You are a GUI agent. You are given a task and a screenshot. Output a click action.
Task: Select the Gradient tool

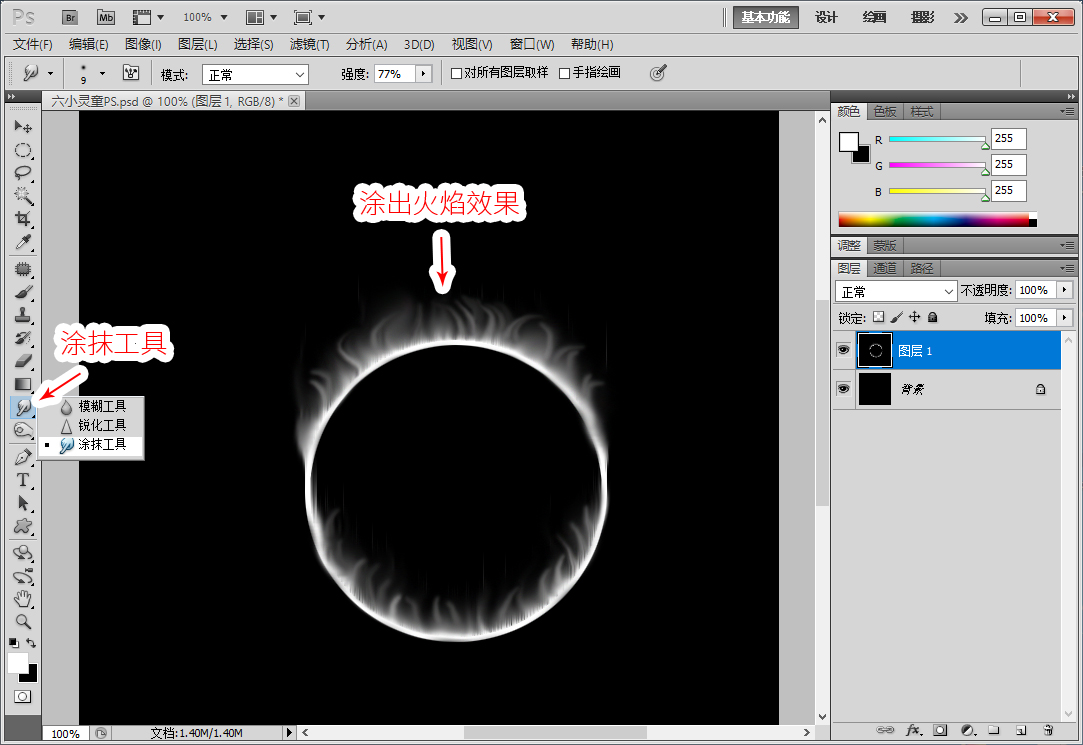tap(23, 384)
